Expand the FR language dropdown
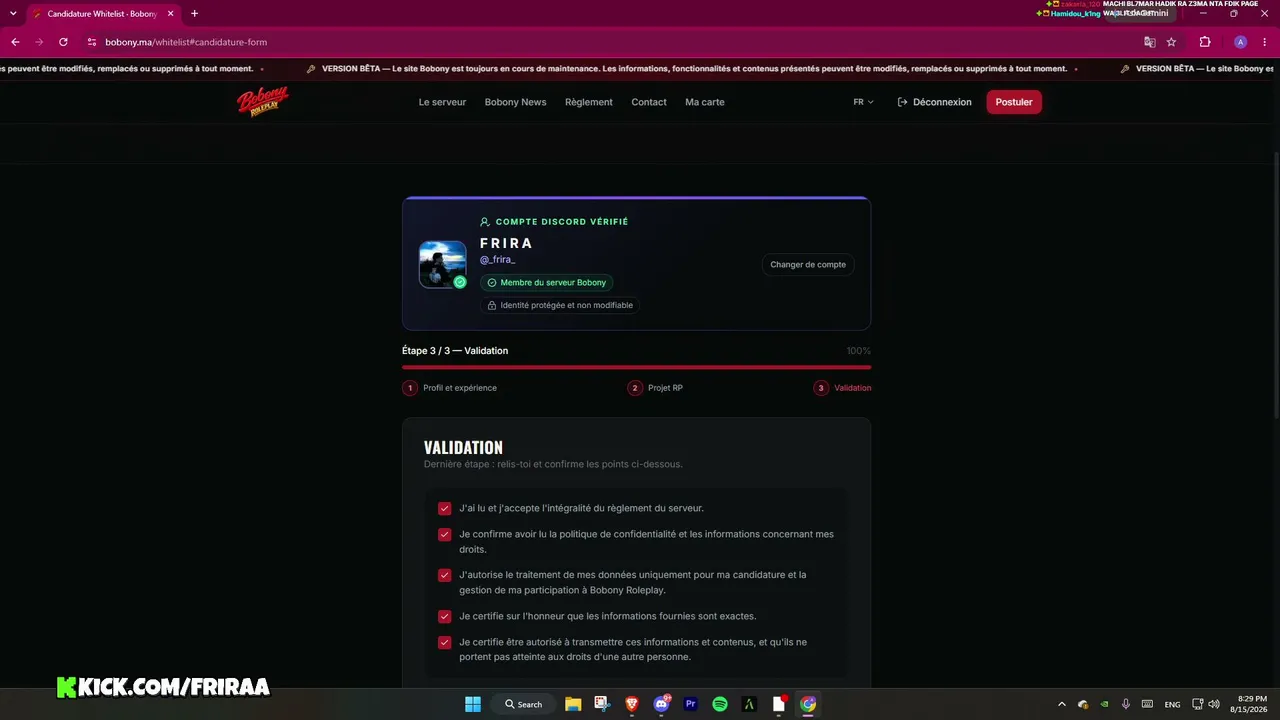Image resolution: width=1280 pixels, height=720 pixels. 863,102
